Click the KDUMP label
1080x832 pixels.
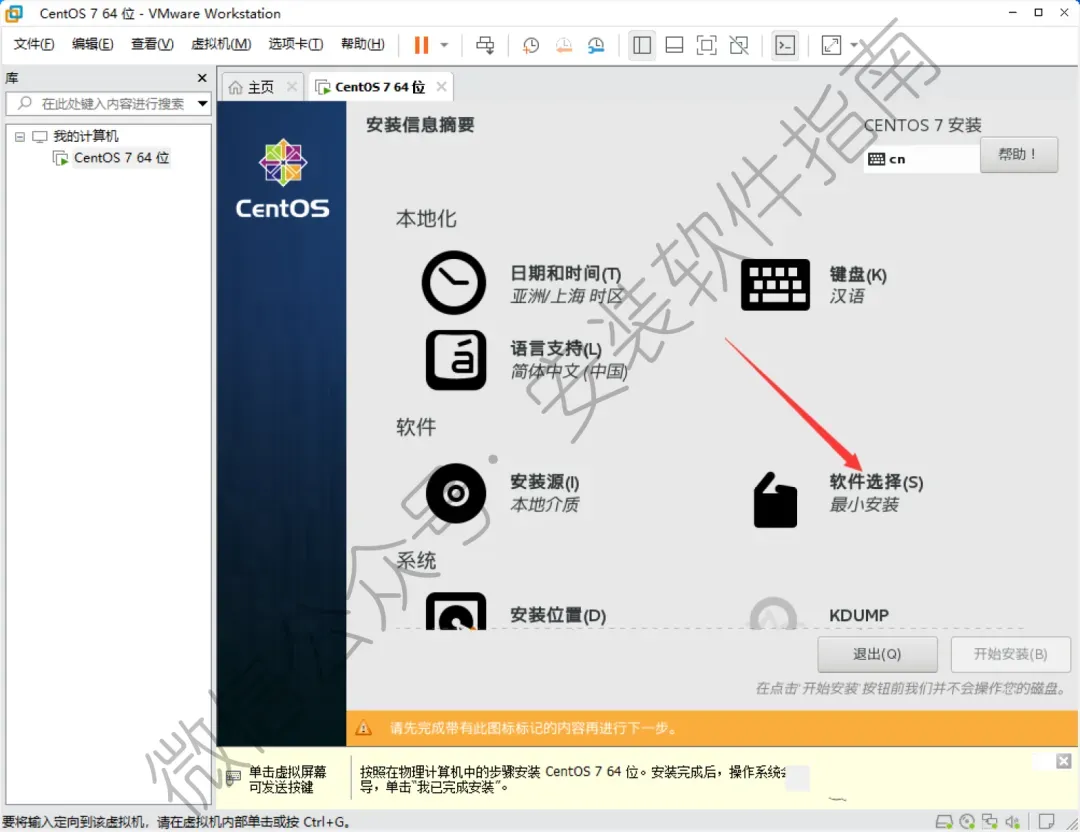coord(859,615)
